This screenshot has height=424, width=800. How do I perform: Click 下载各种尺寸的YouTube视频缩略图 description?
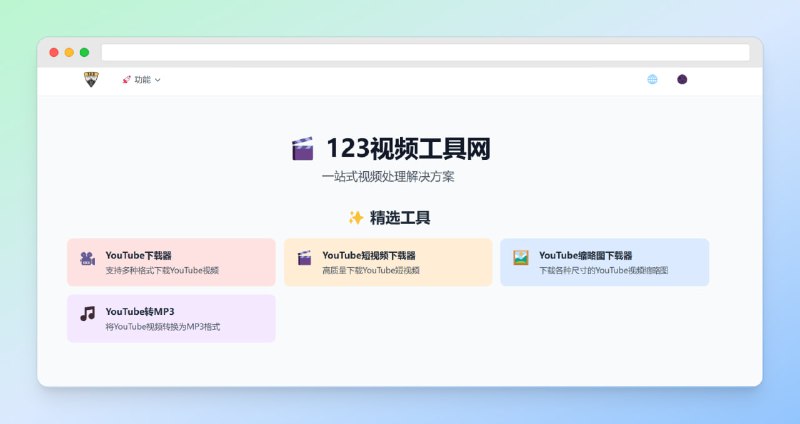point(604,270)
